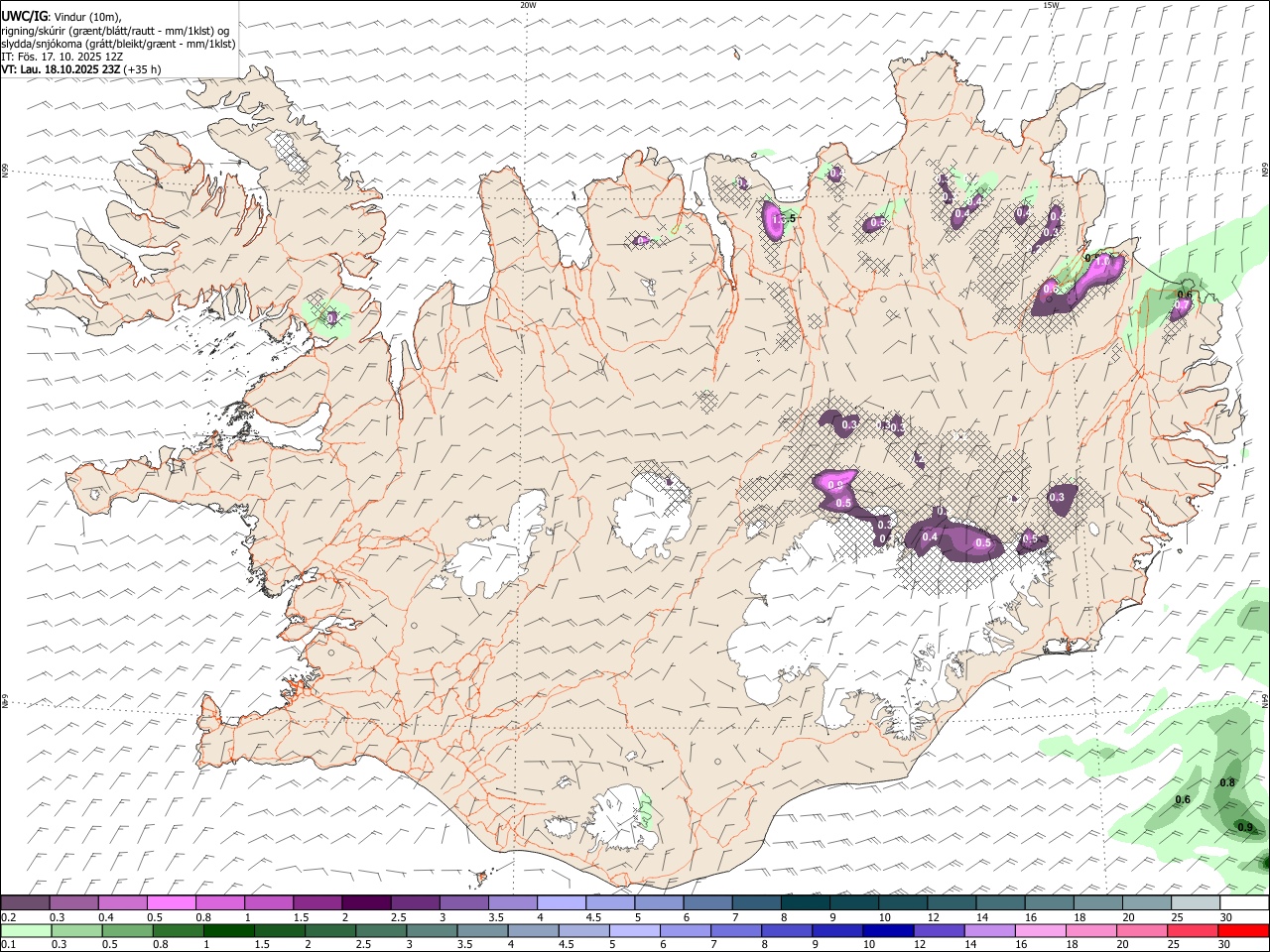Select the upper-row swatch starting at 12
Image resolution: width=1270 pixels, height=952 pixels.
click(952, 902)
